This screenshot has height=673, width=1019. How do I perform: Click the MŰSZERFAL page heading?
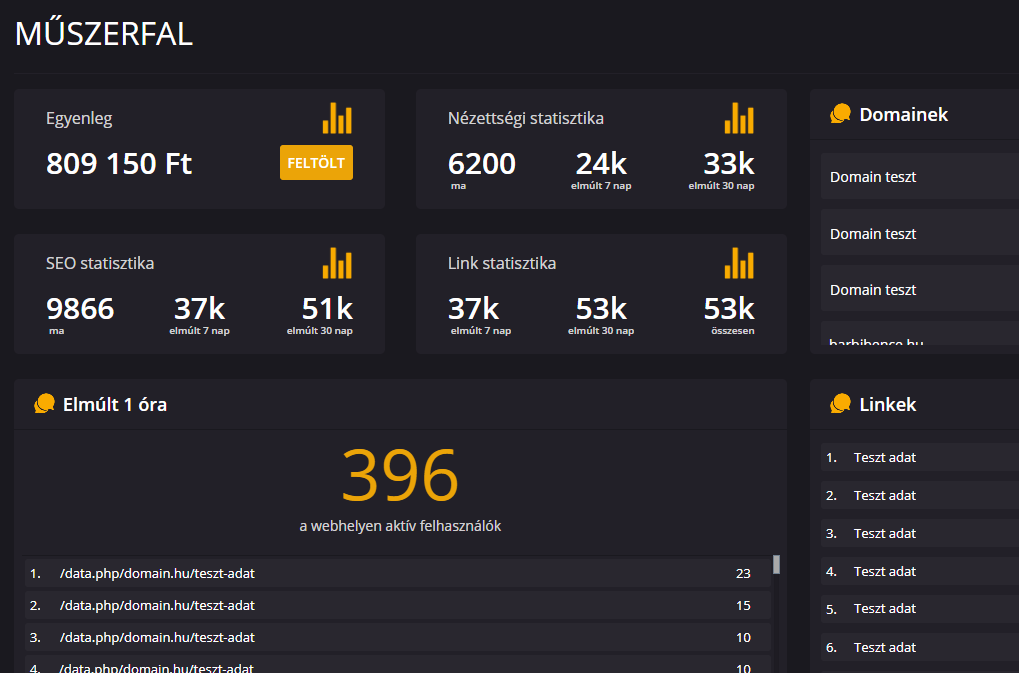[x=104, y=32]
